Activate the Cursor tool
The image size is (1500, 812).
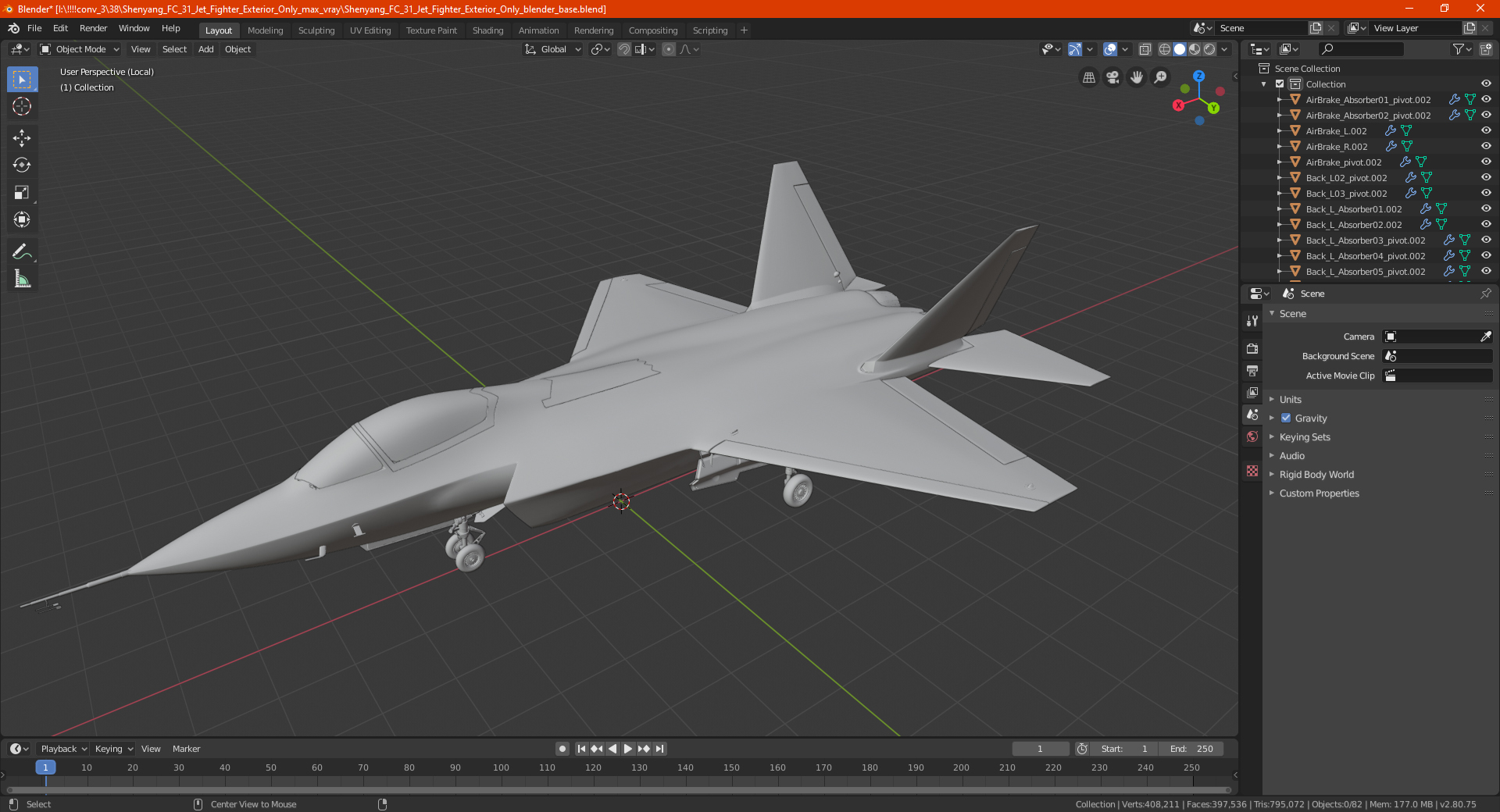pyautogui.click(x=22, y=106)
